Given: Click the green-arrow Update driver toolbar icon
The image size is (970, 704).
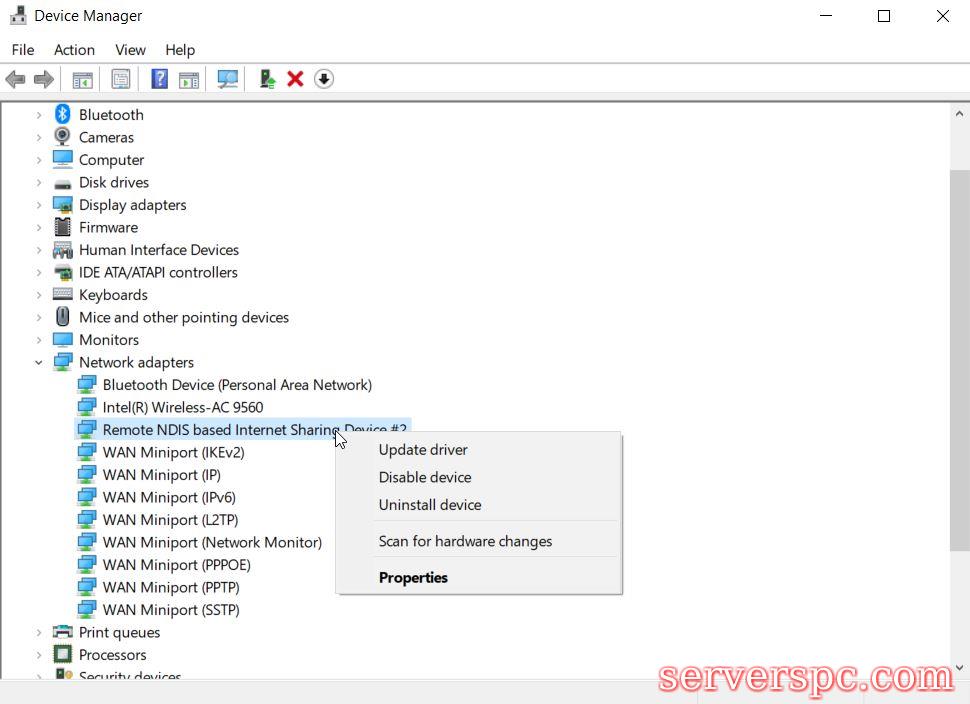Looking at the screenshot, I should 267,79.
